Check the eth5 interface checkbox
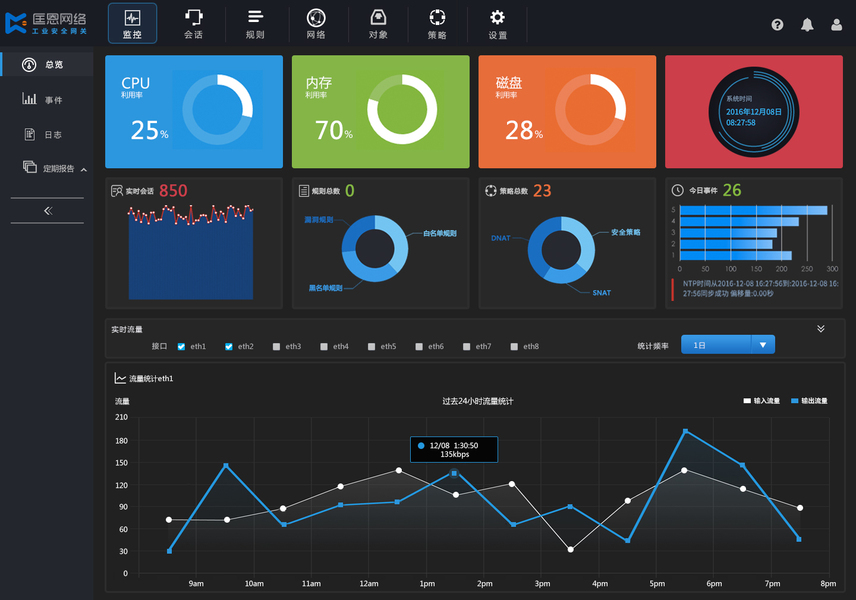 pos(371,347)
